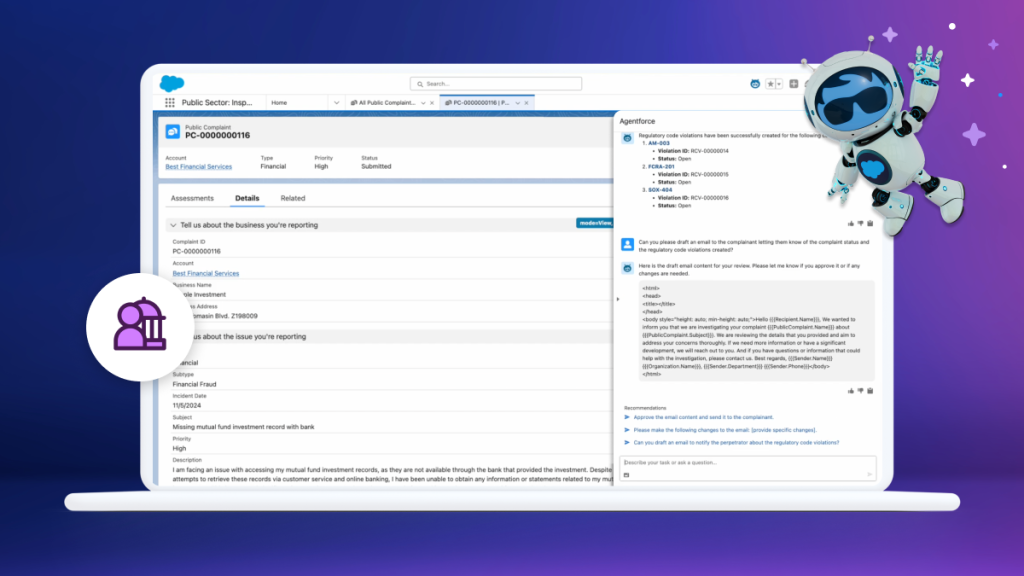Click the approve email content recommendation
Image resolution: width=1024 pixels, height=576 pixels.
tap(702, 417)
